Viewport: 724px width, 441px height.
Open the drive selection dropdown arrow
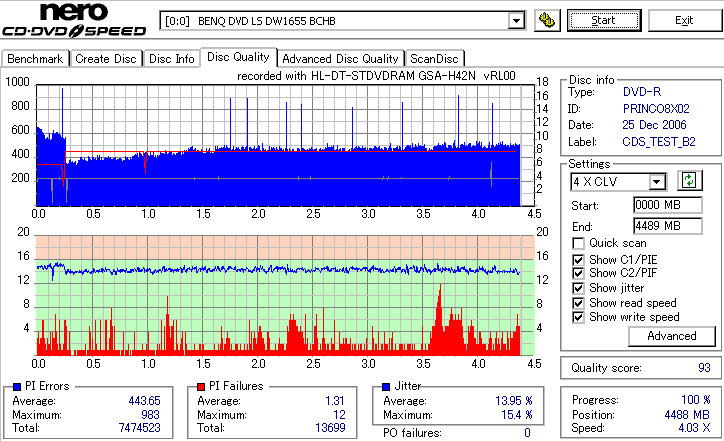click(516, 21)
